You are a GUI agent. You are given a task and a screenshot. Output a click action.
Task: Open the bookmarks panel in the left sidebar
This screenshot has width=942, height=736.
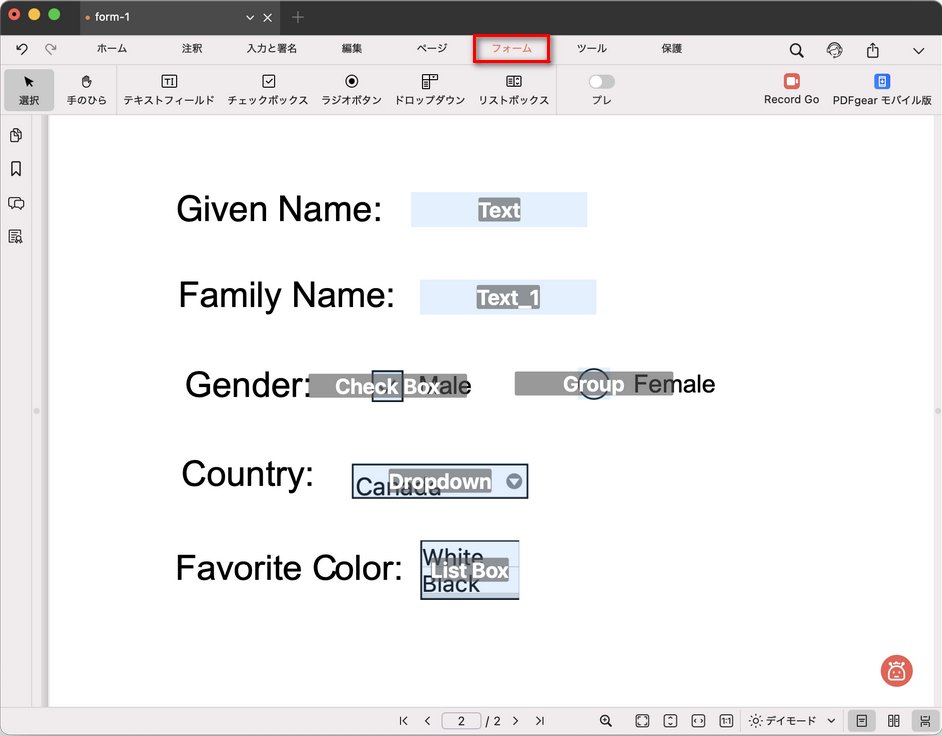click(16, 169)
